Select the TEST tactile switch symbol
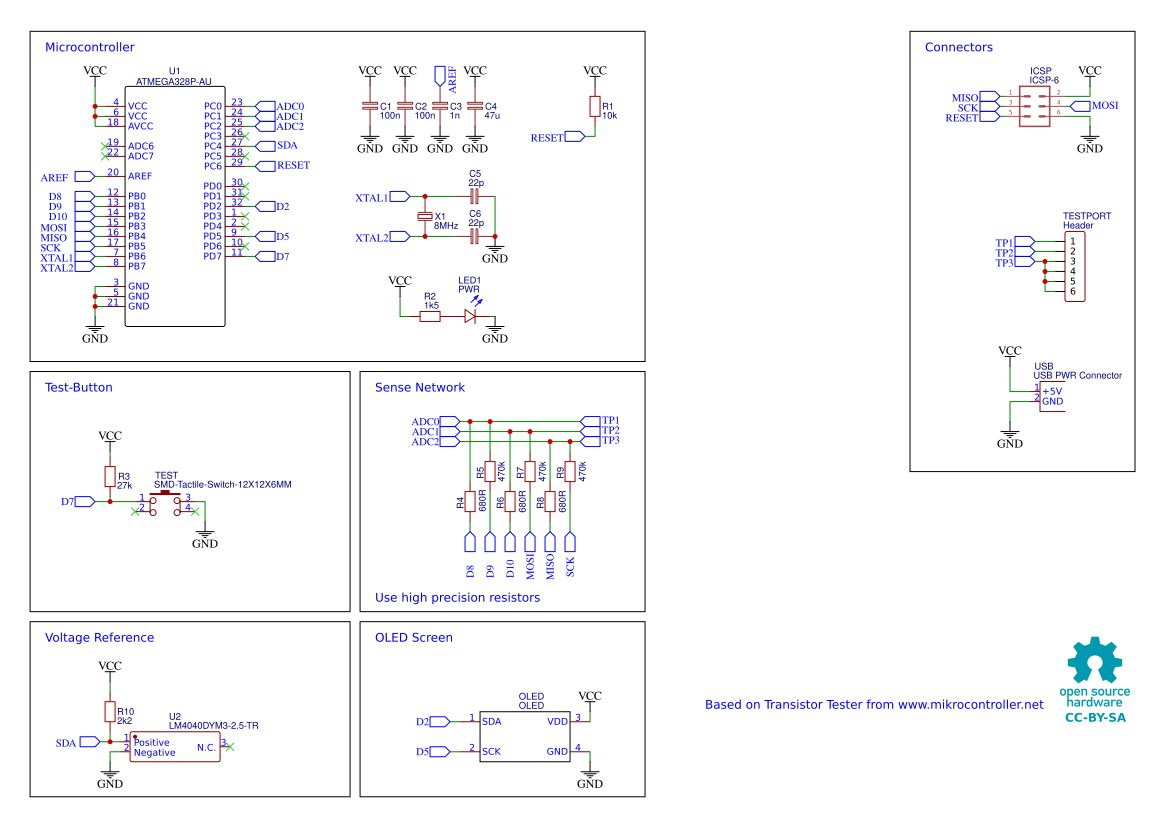Viewport: 1169px width, 828px height. (166, 502)
